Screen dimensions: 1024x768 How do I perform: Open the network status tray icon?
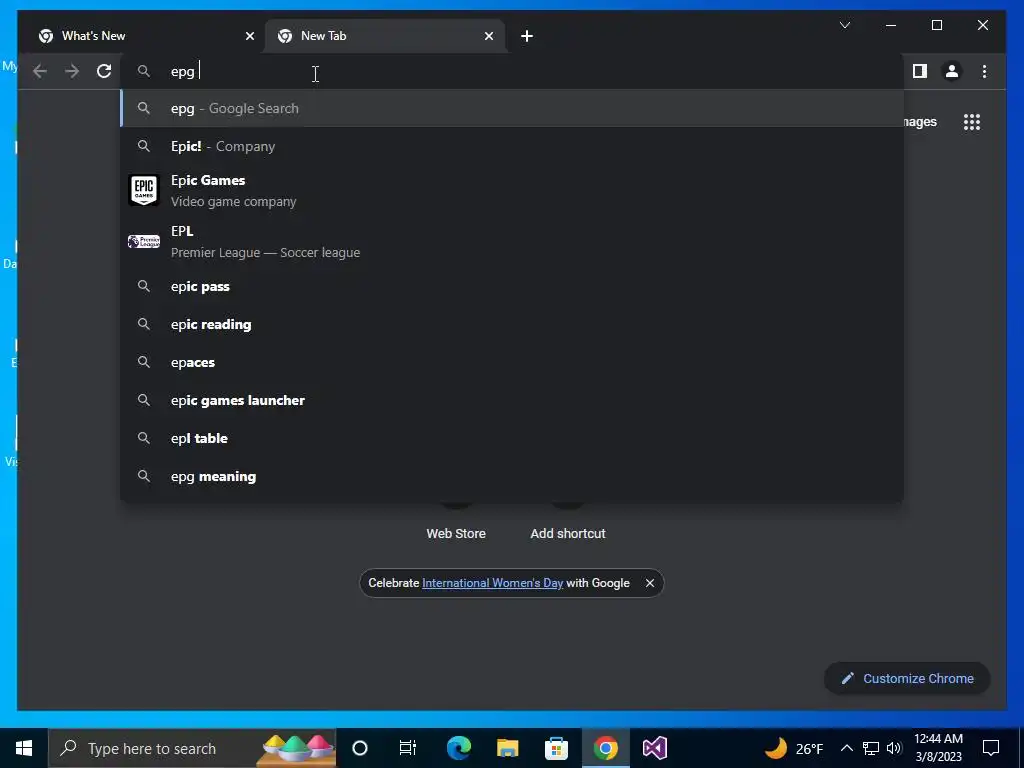871,748
